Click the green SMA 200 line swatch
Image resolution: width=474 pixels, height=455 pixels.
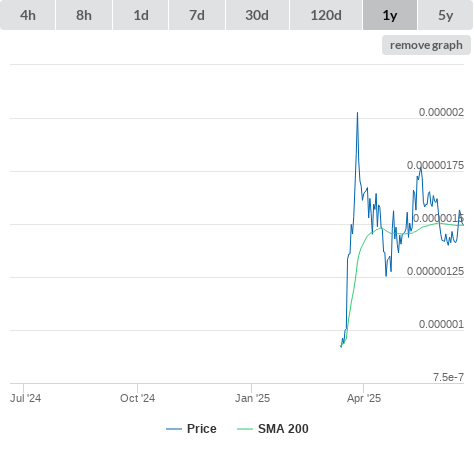[x=245, y=429]
